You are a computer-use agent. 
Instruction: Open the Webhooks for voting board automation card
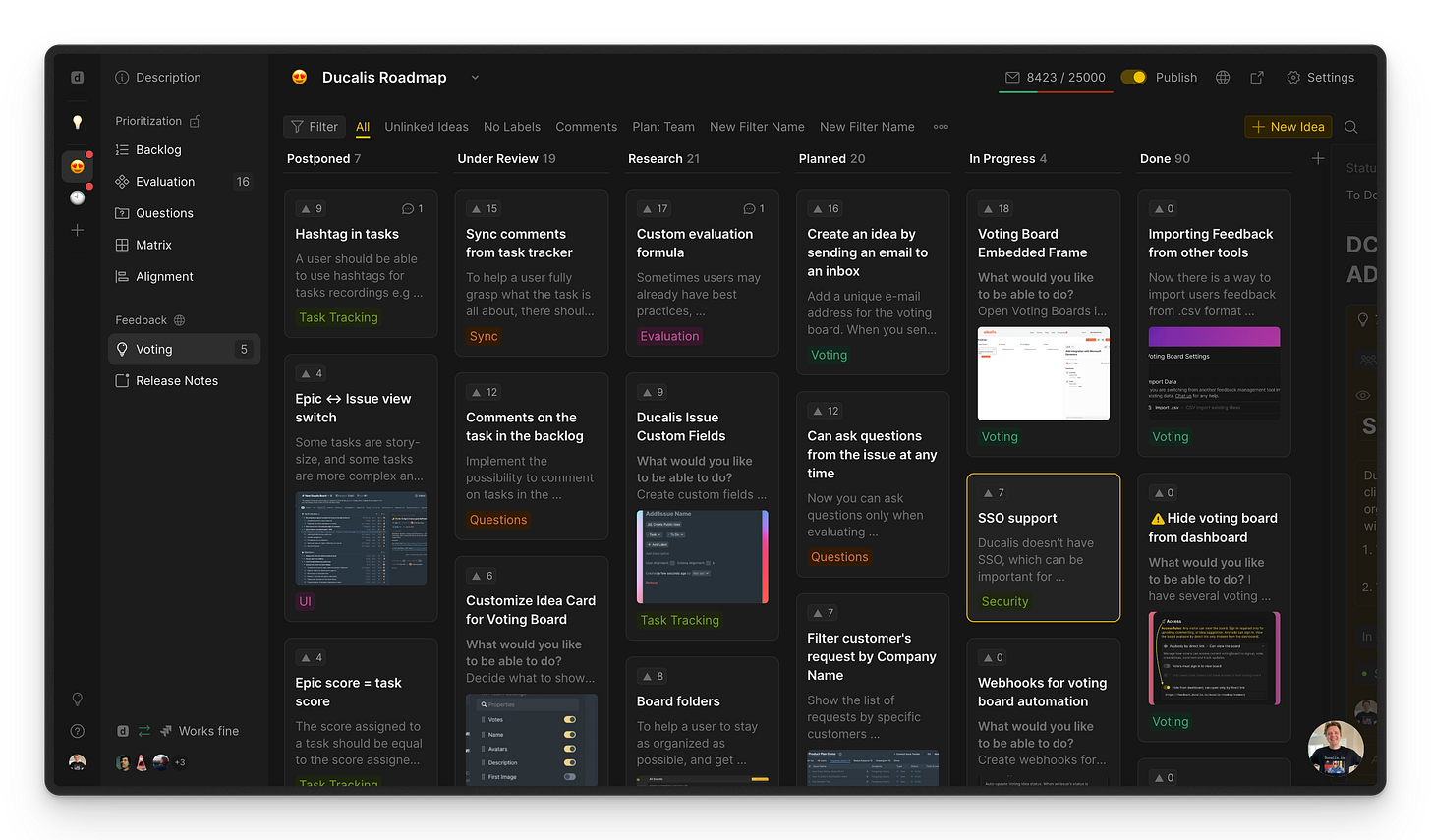click(1044, 712)
